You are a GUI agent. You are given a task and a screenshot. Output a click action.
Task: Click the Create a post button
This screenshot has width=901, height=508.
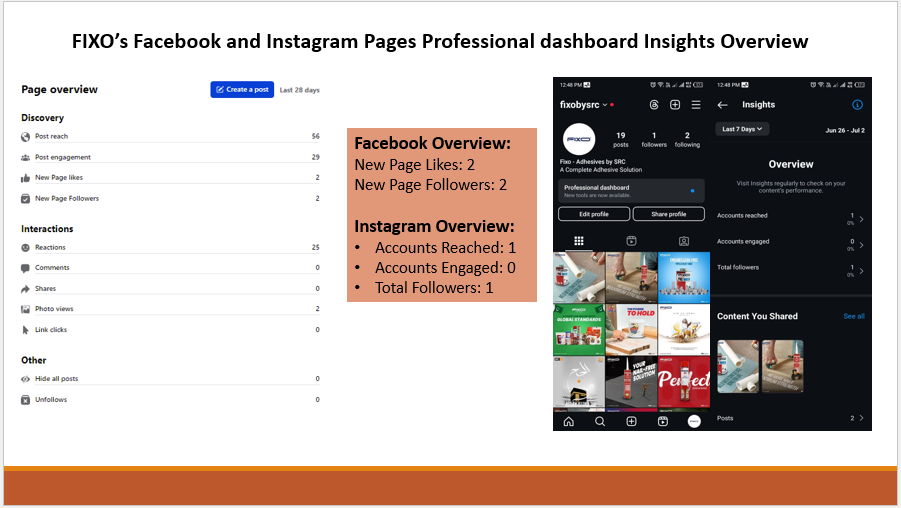(x=242, y=90)
